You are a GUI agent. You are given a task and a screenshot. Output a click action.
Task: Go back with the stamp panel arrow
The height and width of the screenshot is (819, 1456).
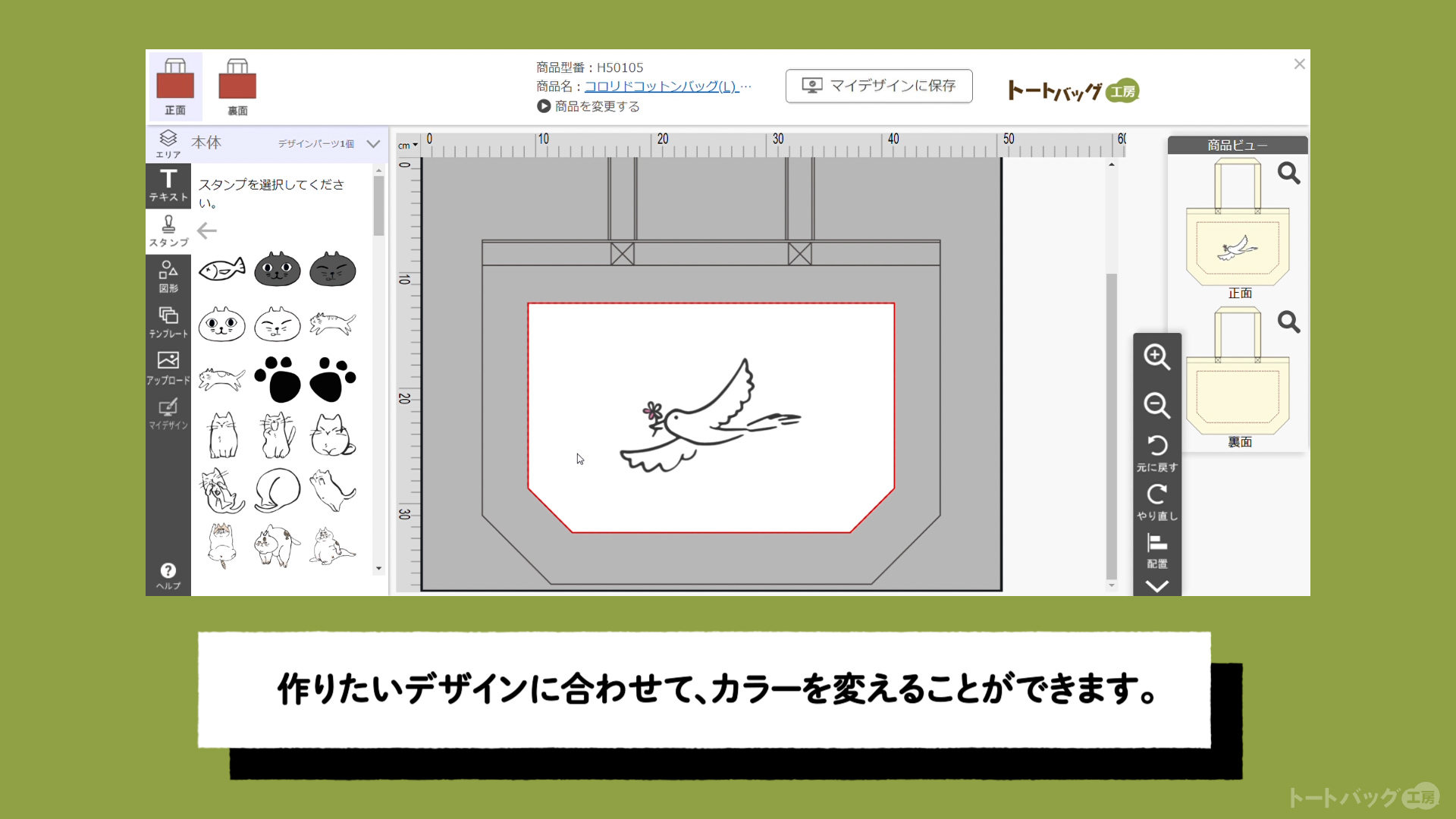(207, 231)
